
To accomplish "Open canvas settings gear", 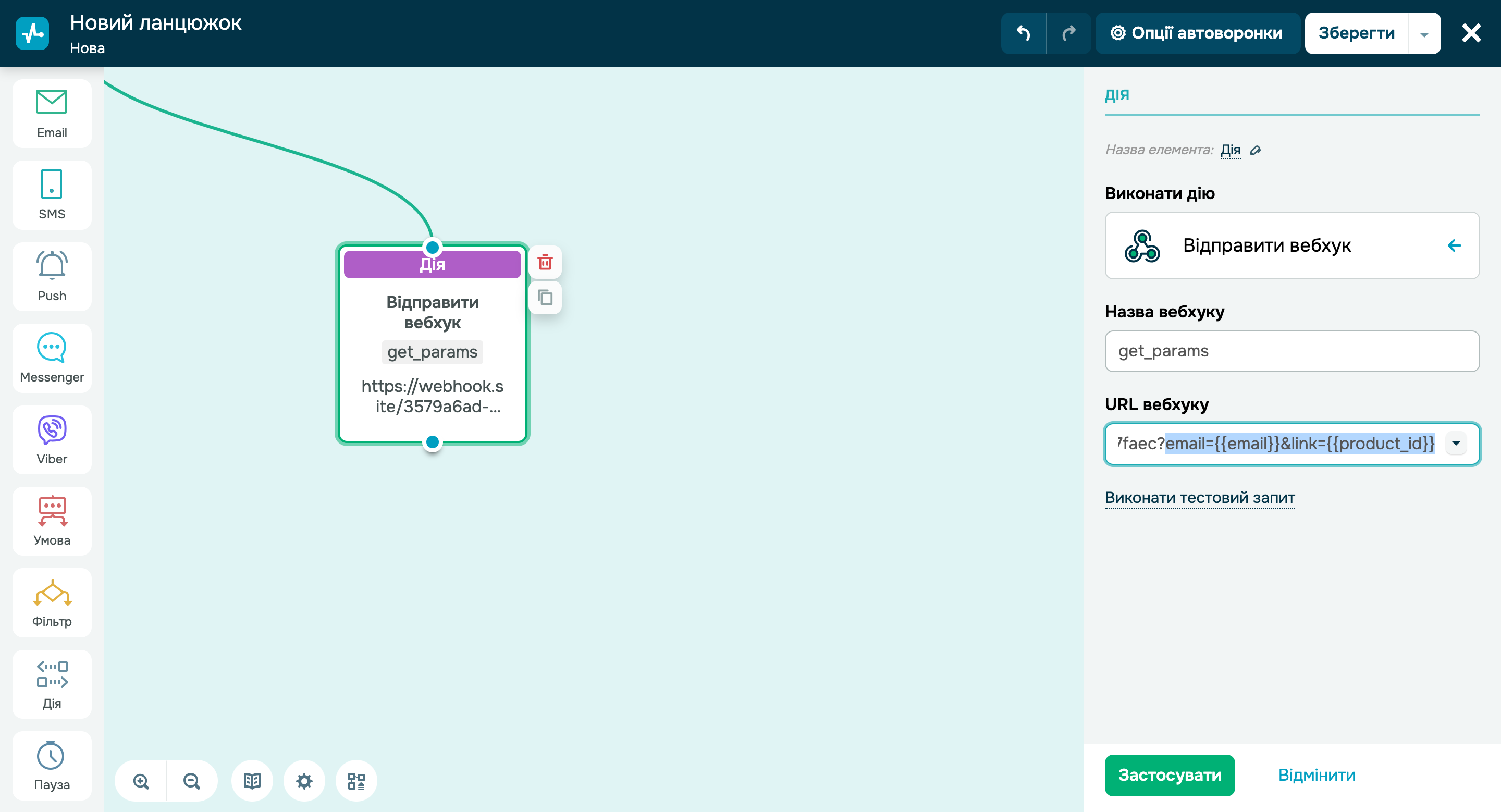I will tap(304, 781).
